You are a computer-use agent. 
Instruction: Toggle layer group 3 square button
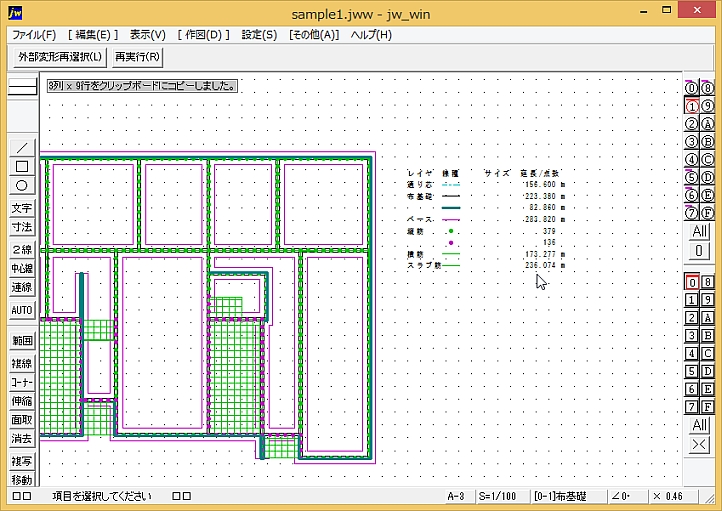(691, 335)
